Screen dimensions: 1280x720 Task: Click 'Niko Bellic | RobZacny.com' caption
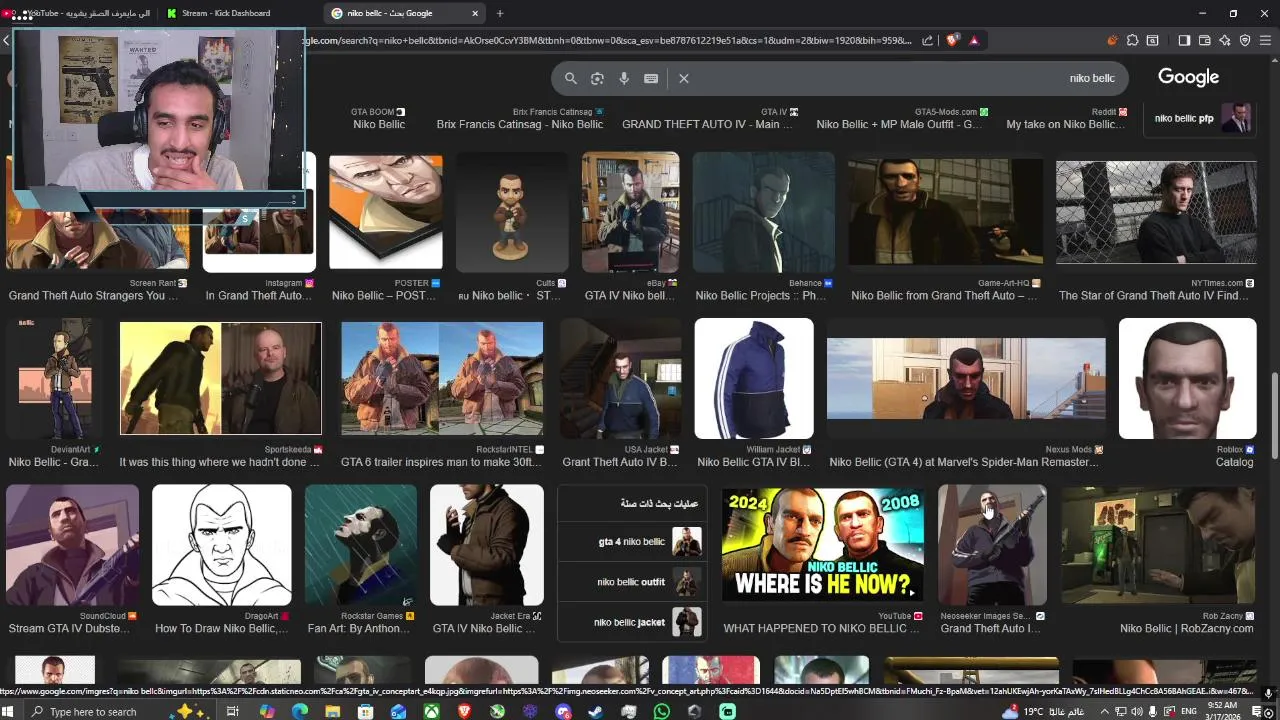click(1186, 628)
